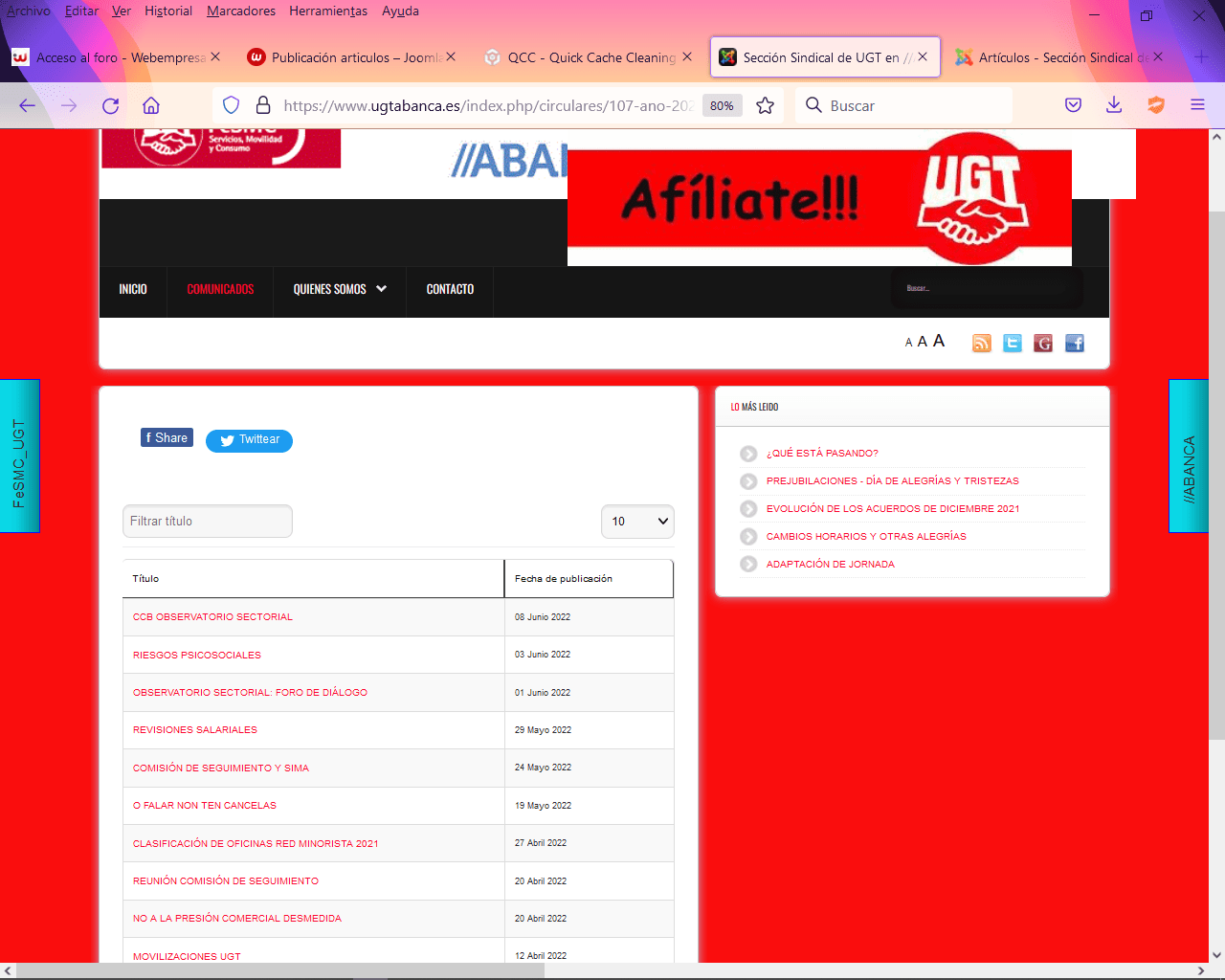This screenshot has width=1225, height=980.
Task: Click the Twittear button
Action: [249, 440]
